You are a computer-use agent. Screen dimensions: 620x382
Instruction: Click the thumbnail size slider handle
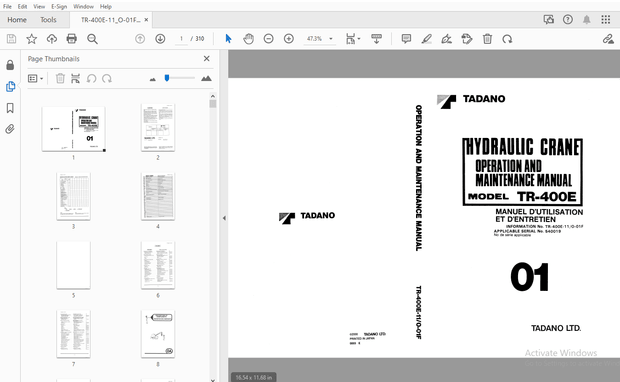point(167,78)
